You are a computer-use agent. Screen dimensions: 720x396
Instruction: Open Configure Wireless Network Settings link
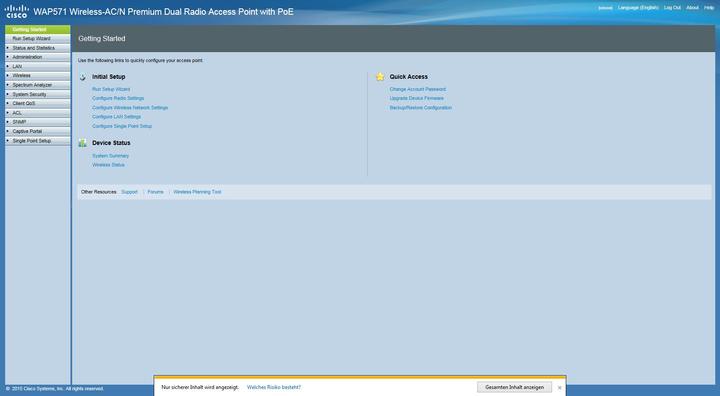(130, 107)
